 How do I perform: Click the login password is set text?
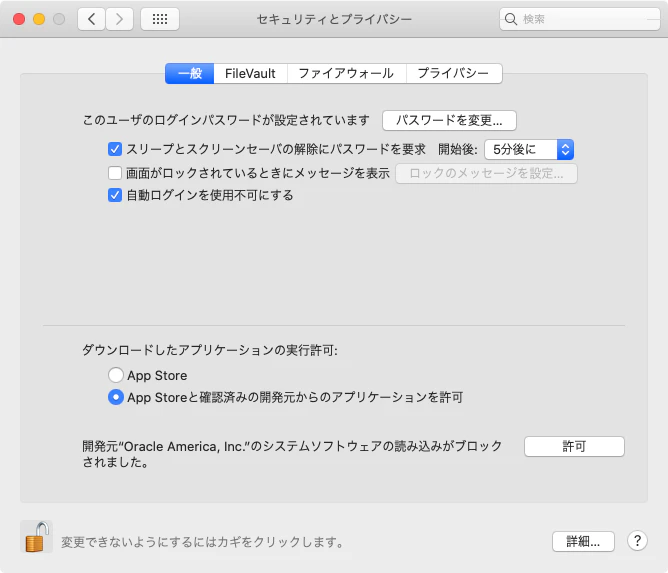[x=226, y=121]
